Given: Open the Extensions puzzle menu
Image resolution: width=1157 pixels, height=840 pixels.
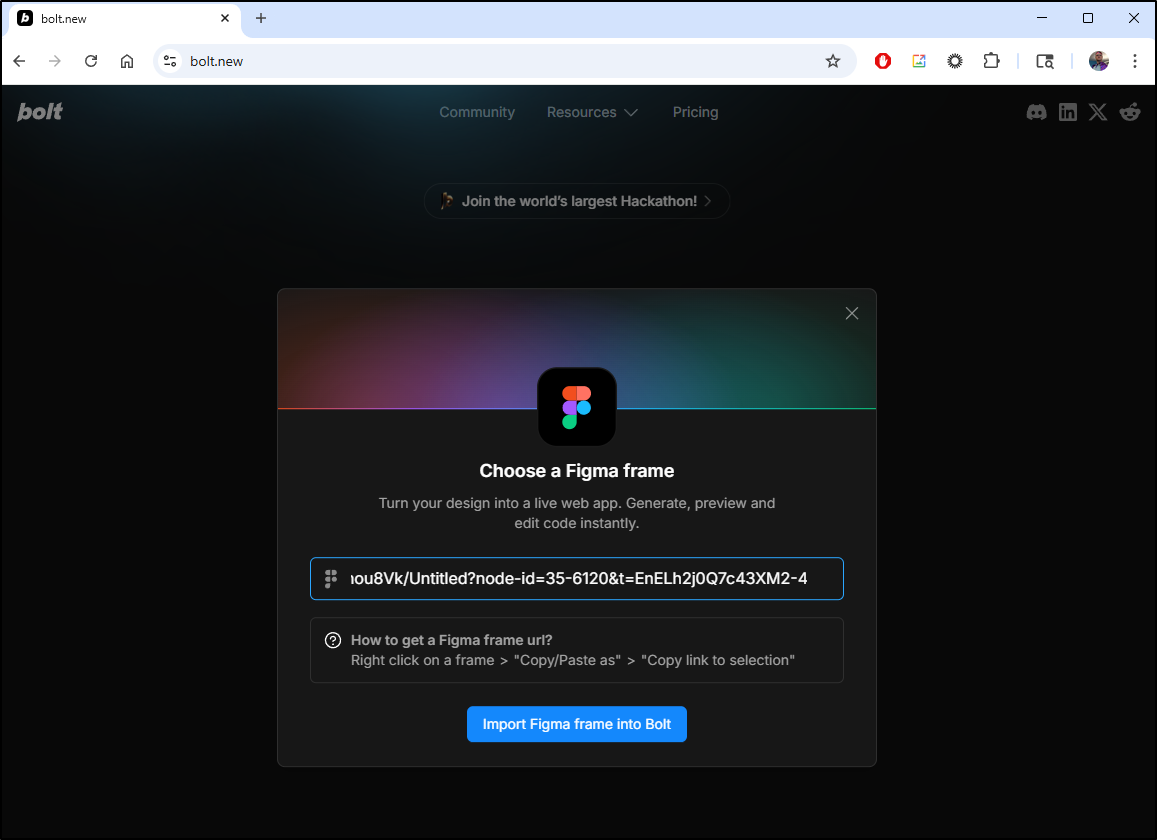Looking at the screenshot, I should 992,61.
